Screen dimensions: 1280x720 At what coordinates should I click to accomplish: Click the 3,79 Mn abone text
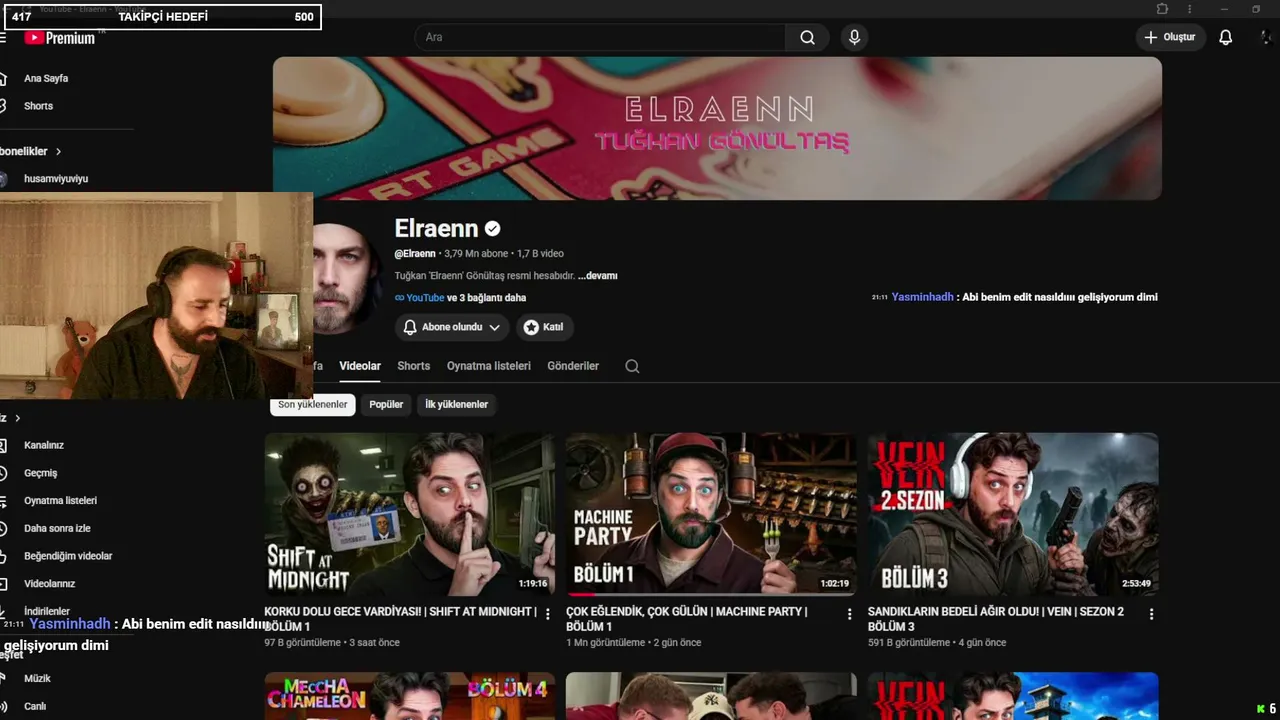pyautogui.click(x=476, y=254)
